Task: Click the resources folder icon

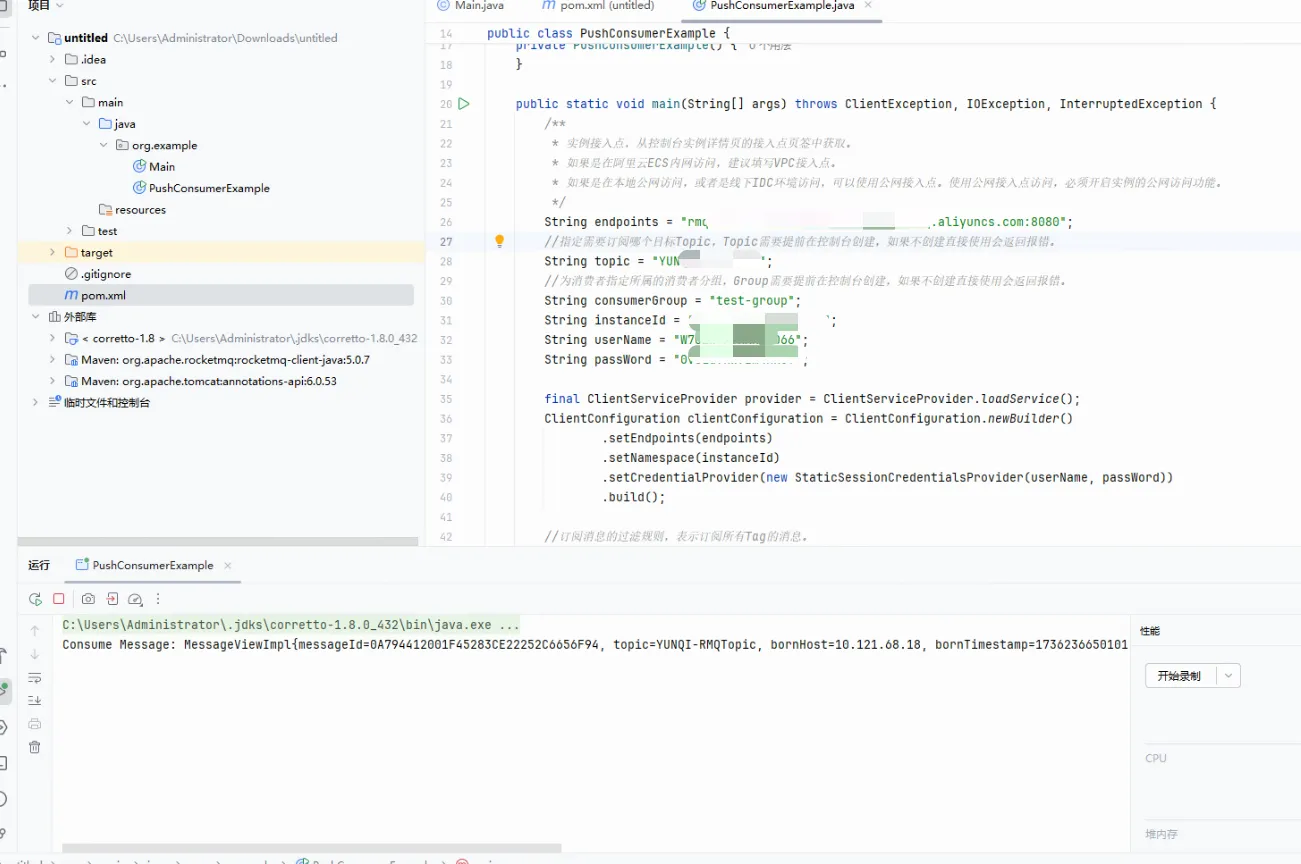Action: tap(106, 210)
